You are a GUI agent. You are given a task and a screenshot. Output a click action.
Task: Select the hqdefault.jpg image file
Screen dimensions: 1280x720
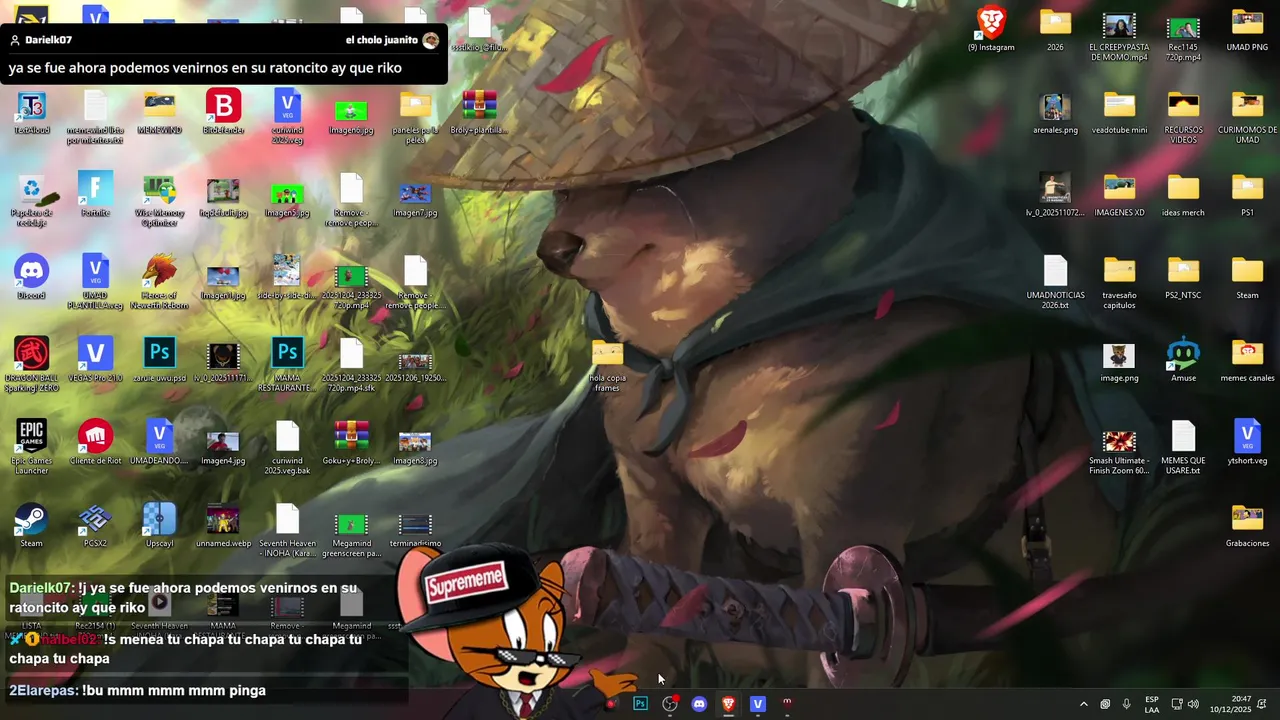pyautogui.click(x=223, y=195)
